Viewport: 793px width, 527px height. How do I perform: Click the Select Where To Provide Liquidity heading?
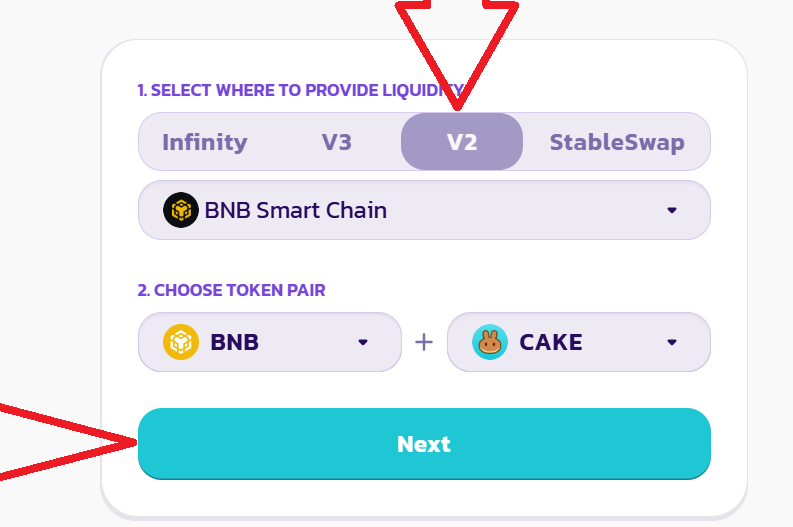301,90
